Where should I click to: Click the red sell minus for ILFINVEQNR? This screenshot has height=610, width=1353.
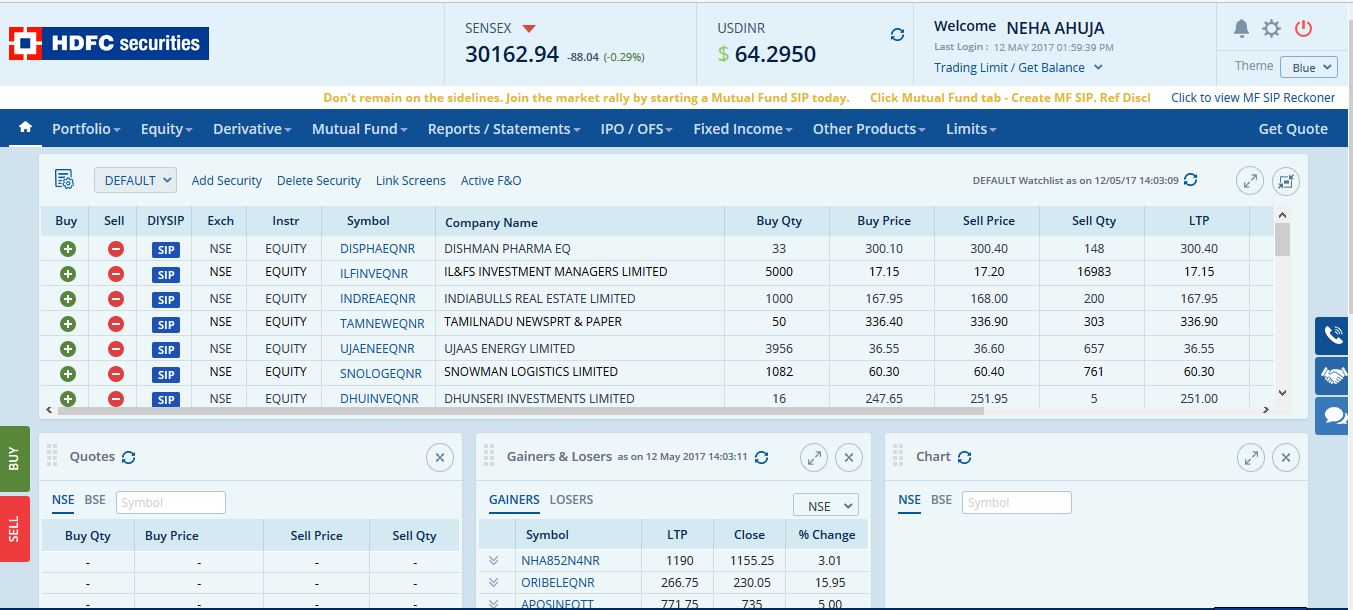(115, 274)
